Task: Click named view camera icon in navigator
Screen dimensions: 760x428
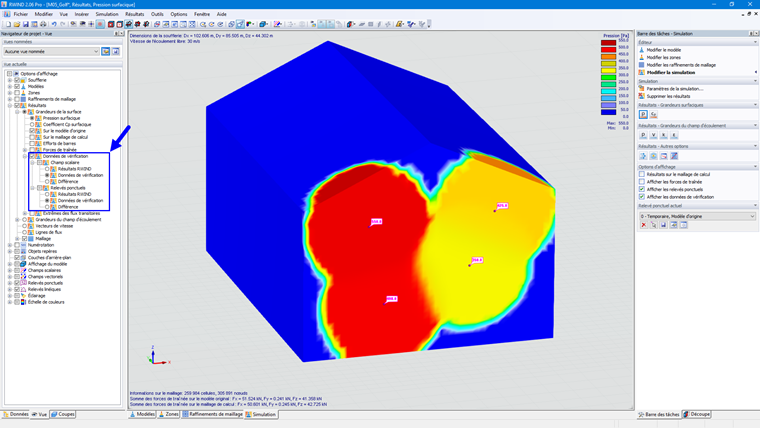Action: 106,51
